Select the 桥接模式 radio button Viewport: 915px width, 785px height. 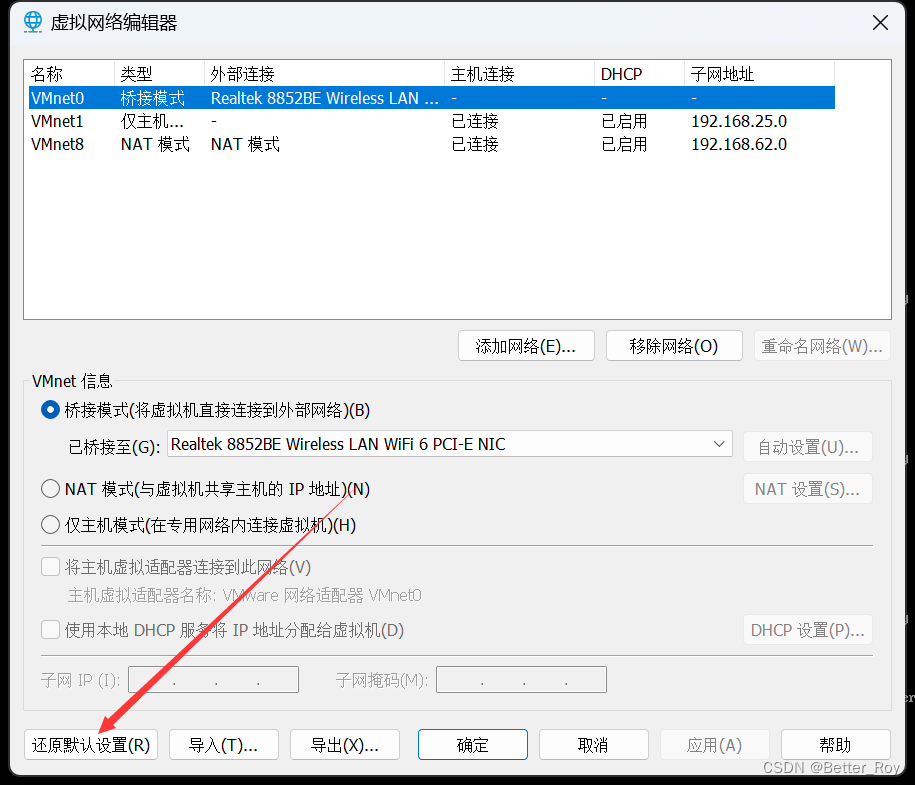coord(51,410)
